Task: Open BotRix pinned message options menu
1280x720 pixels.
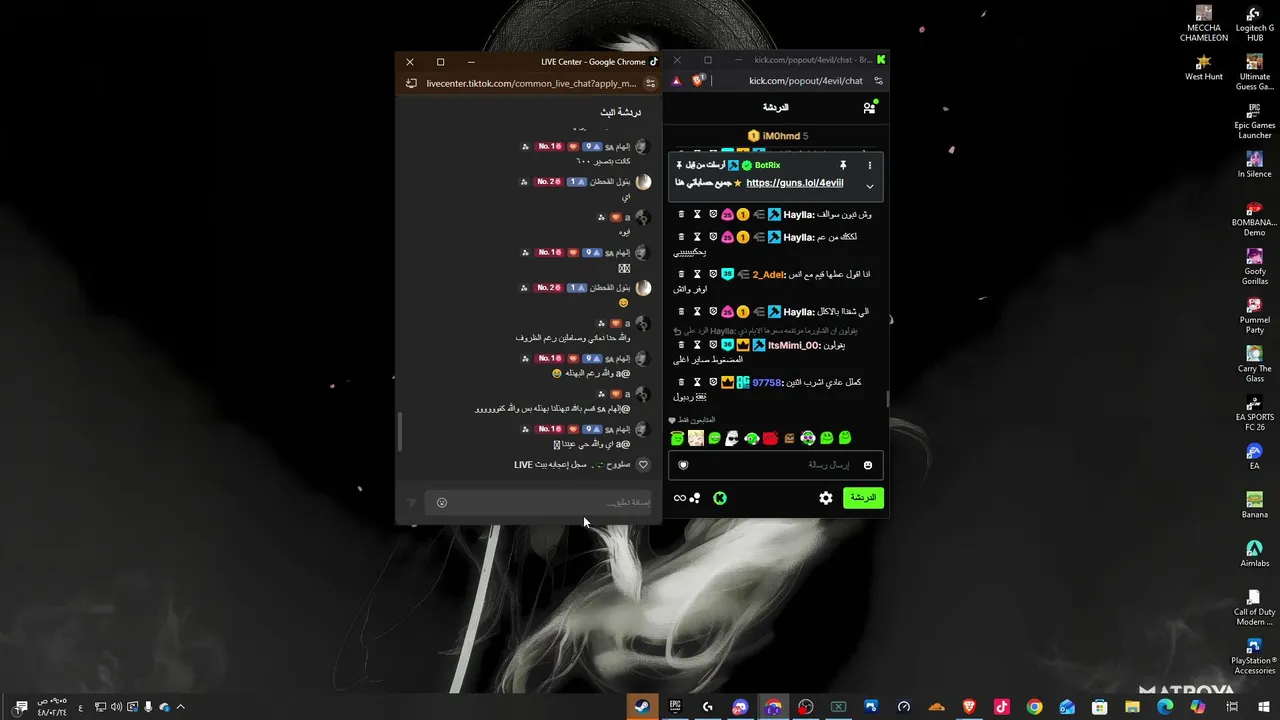Action: [x=869, y=165]
